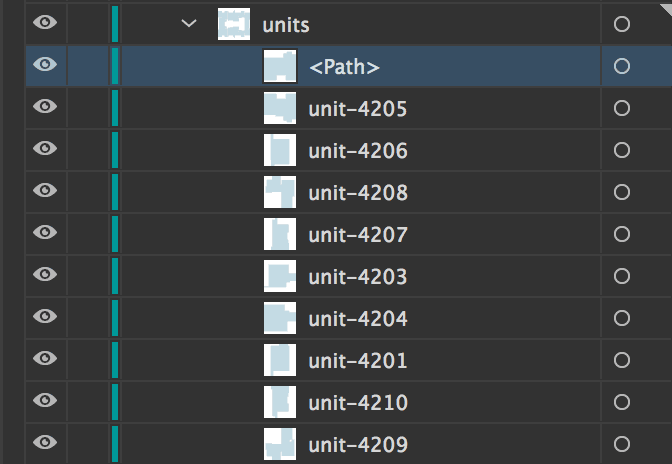Click the teal color bar of unit-4206
Screen dimensions: 672x464
click(115, 150)
